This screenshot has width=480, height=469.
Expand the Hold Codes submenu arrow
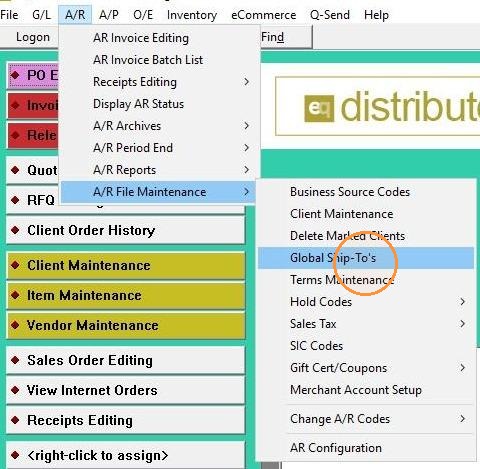(463, 302)
